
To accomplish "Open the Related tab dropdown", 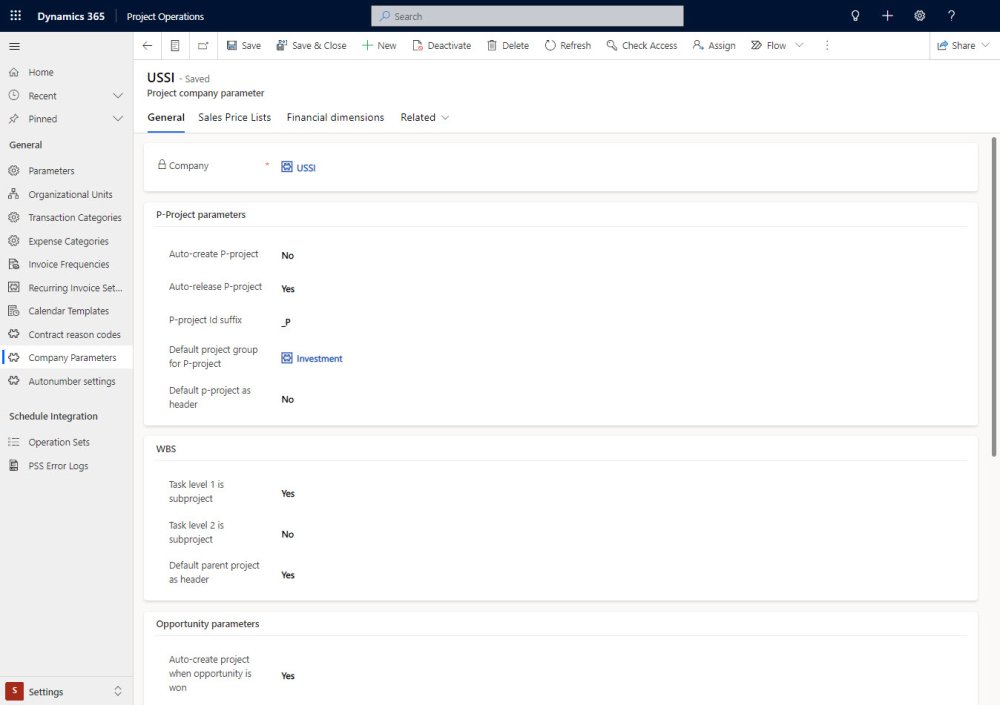I will pyautogui.click(x=425, y=117).
